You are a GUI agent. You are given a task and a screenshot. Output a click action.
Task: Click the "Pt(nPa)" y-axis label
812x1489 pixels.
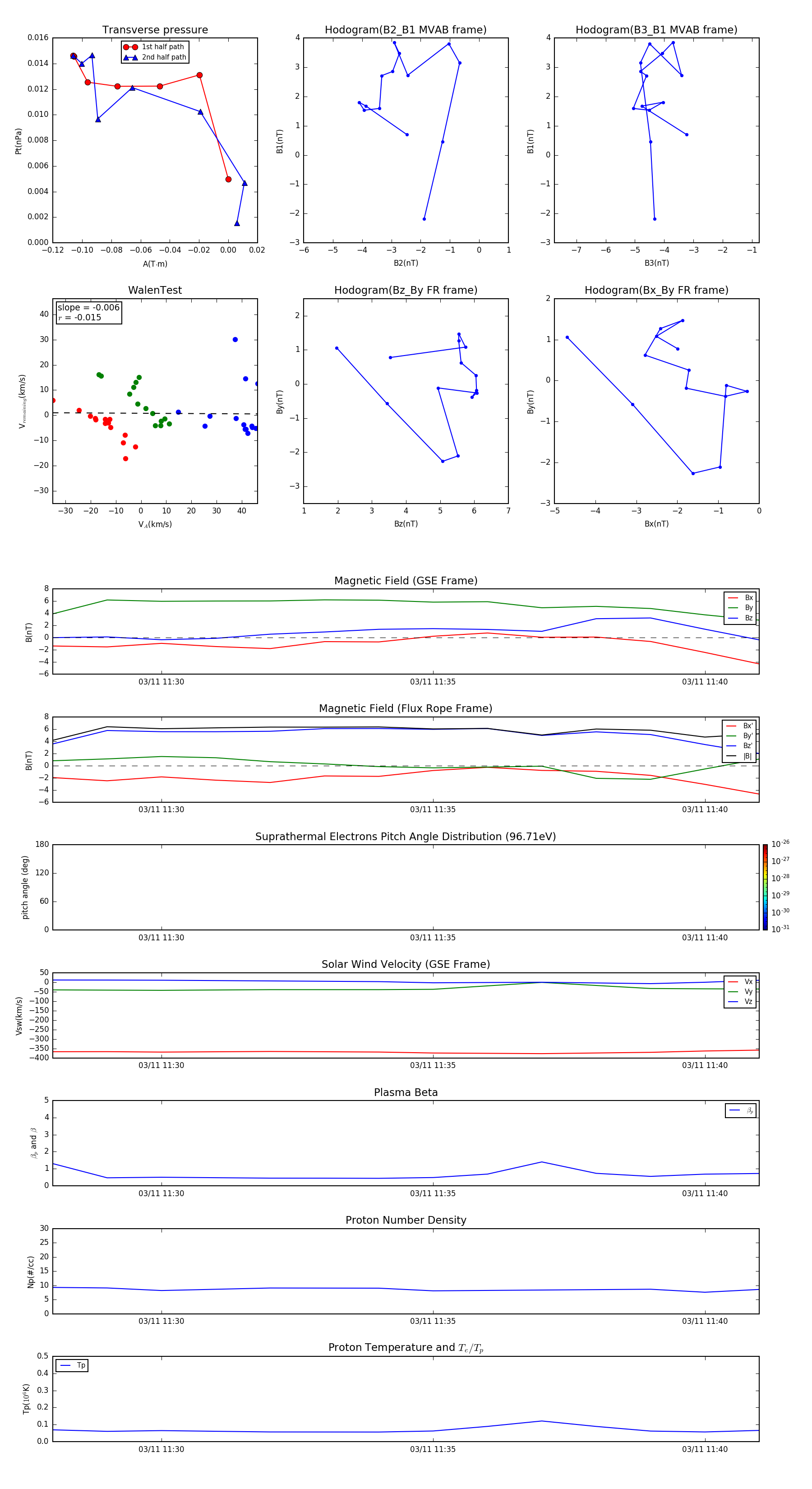[x=18, y=140]
